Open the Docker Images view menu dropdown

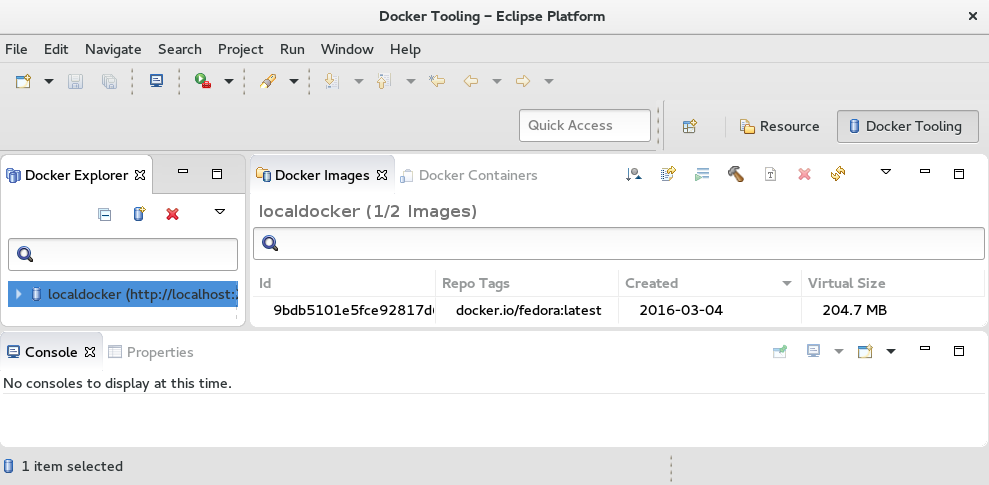click(x=885, y=173)
